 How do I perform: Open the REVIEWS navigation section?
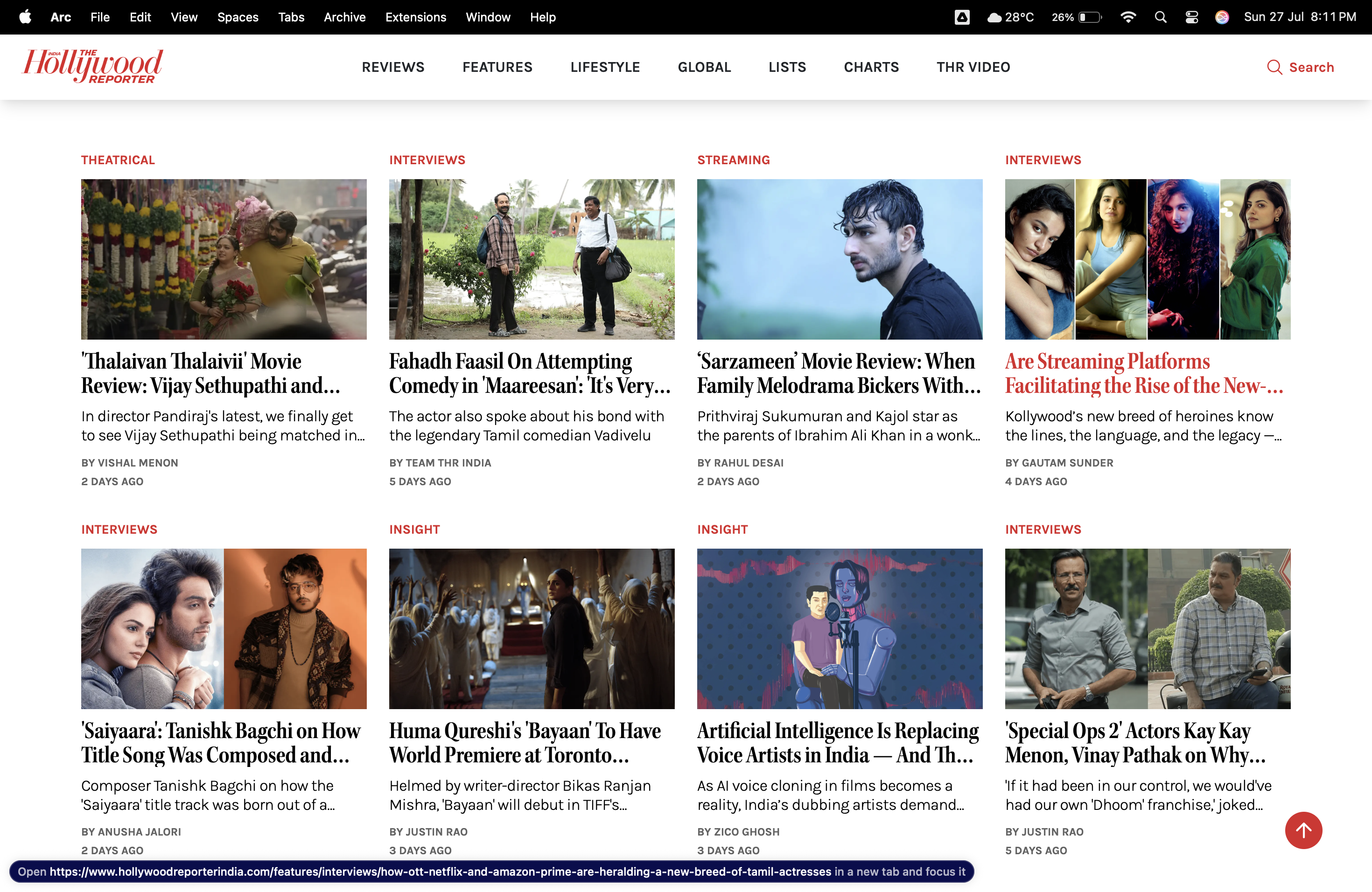(392, 68)
